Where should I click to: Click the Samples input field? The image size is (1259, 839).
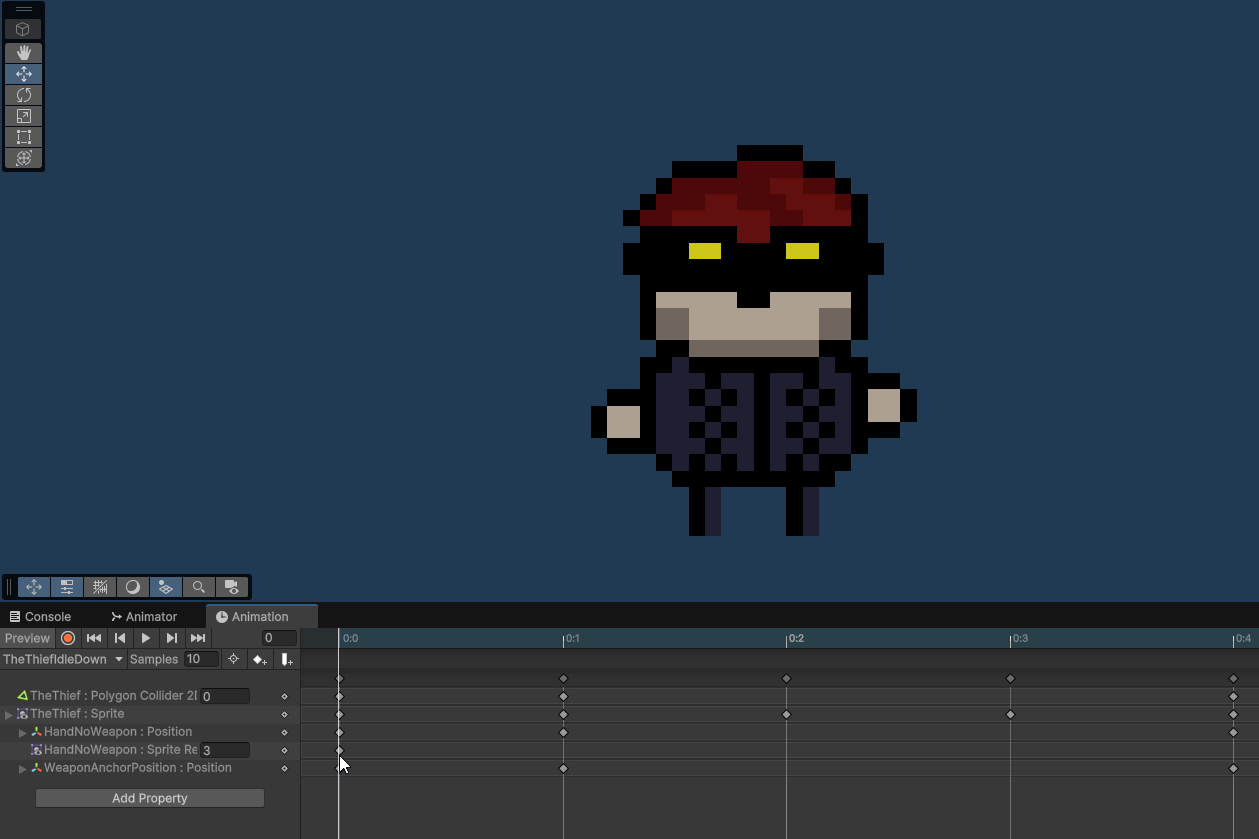pyautogui.click(x=201, y=659)
